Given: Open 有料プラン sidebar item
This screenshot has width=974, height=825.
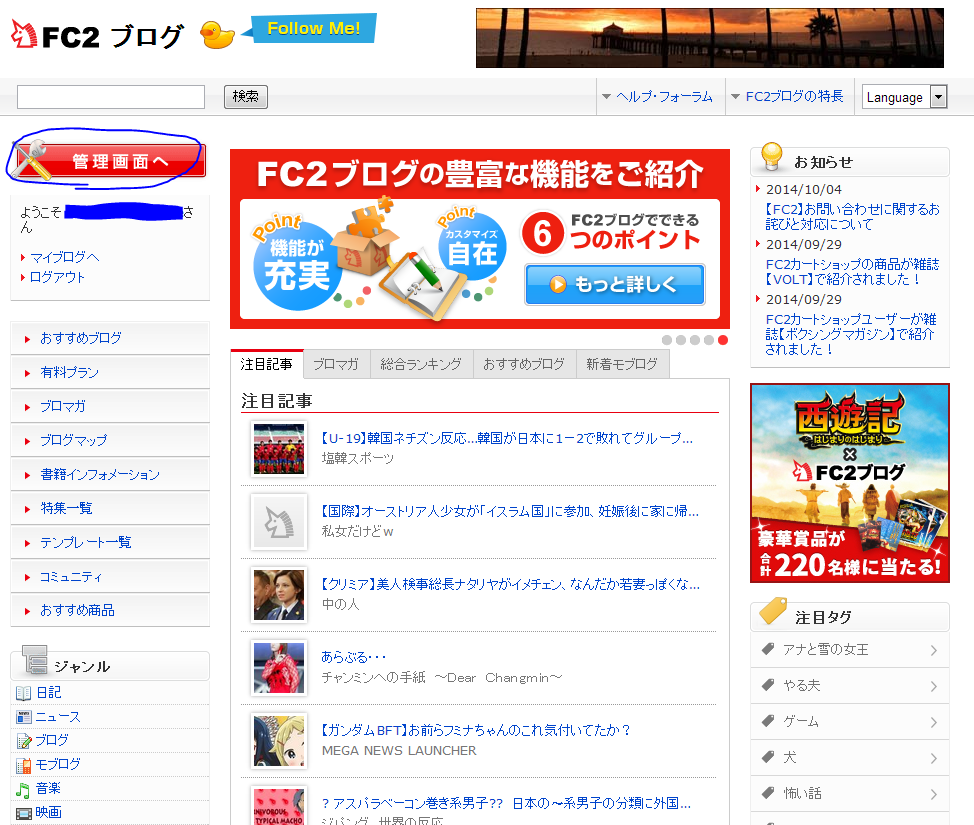Looking at the screenshot, I should tap(110, 372).
